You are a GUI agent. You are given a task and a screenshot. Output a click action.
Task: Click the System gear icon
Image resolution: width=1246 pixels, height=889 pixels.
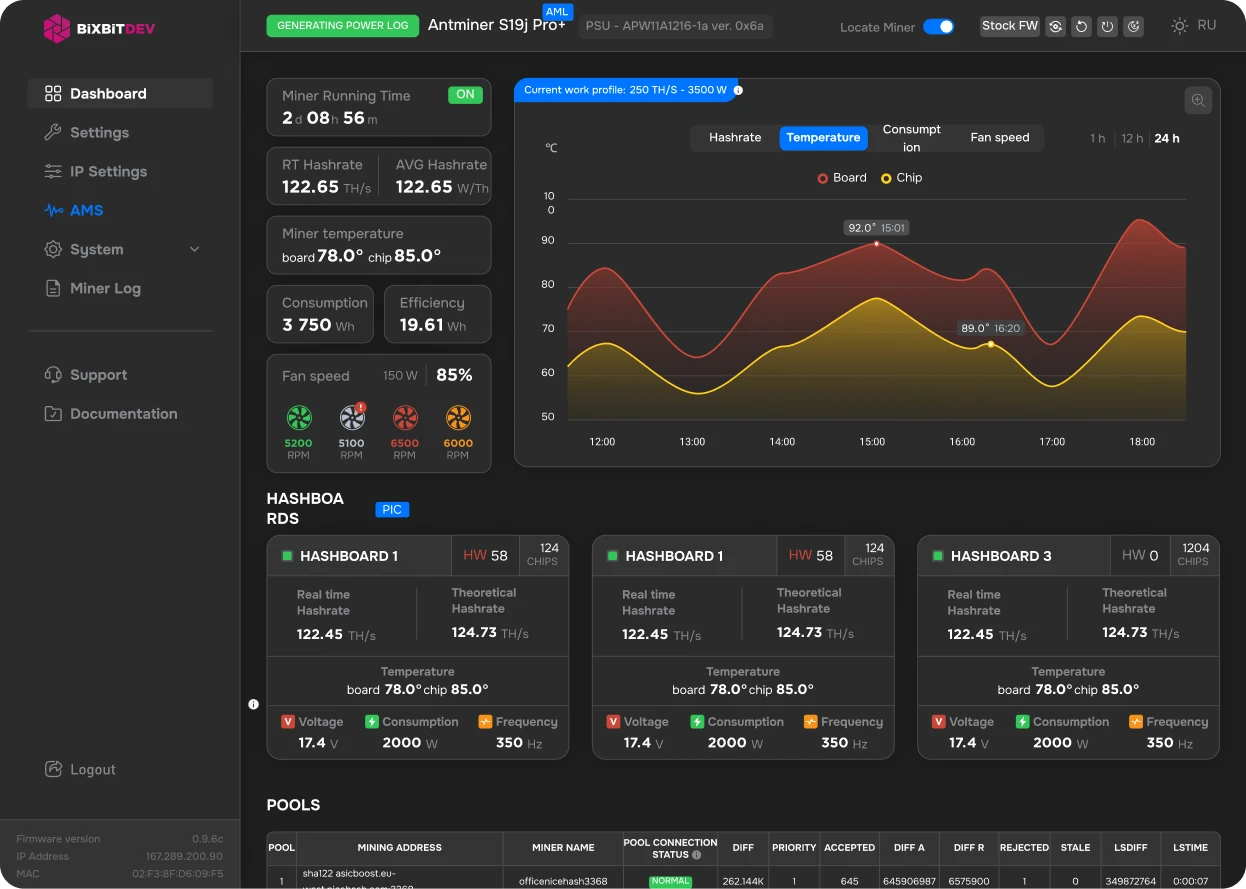pyautogui.click(x=53, y=249)
